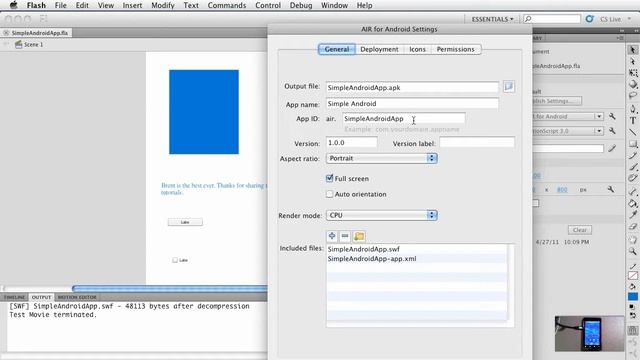Open the CS Live dropdown
The height and width of the screenshot is (360, 640).
point(615,19)
